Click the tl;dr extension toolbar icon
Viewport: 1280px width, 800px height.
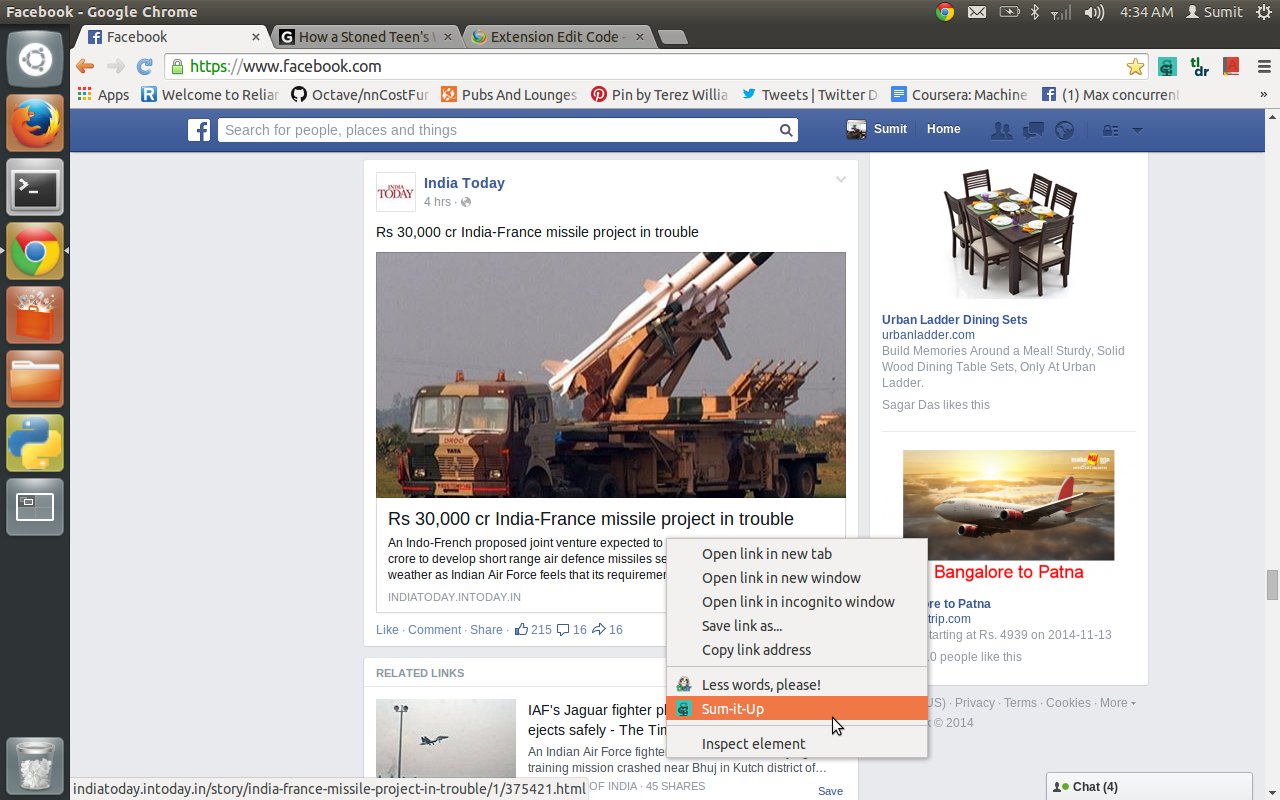pos(1200,67)
